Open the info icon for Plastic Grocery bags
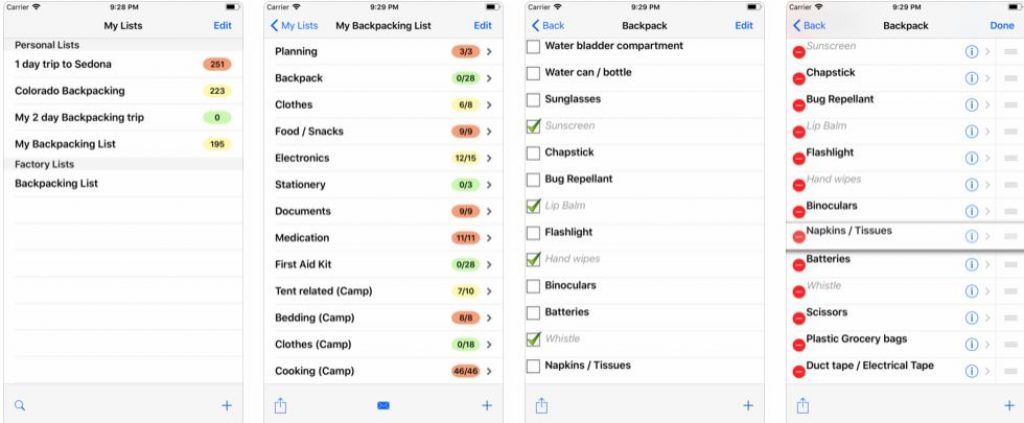This screenshot has height=423, width=1024. tap(972, 345)
